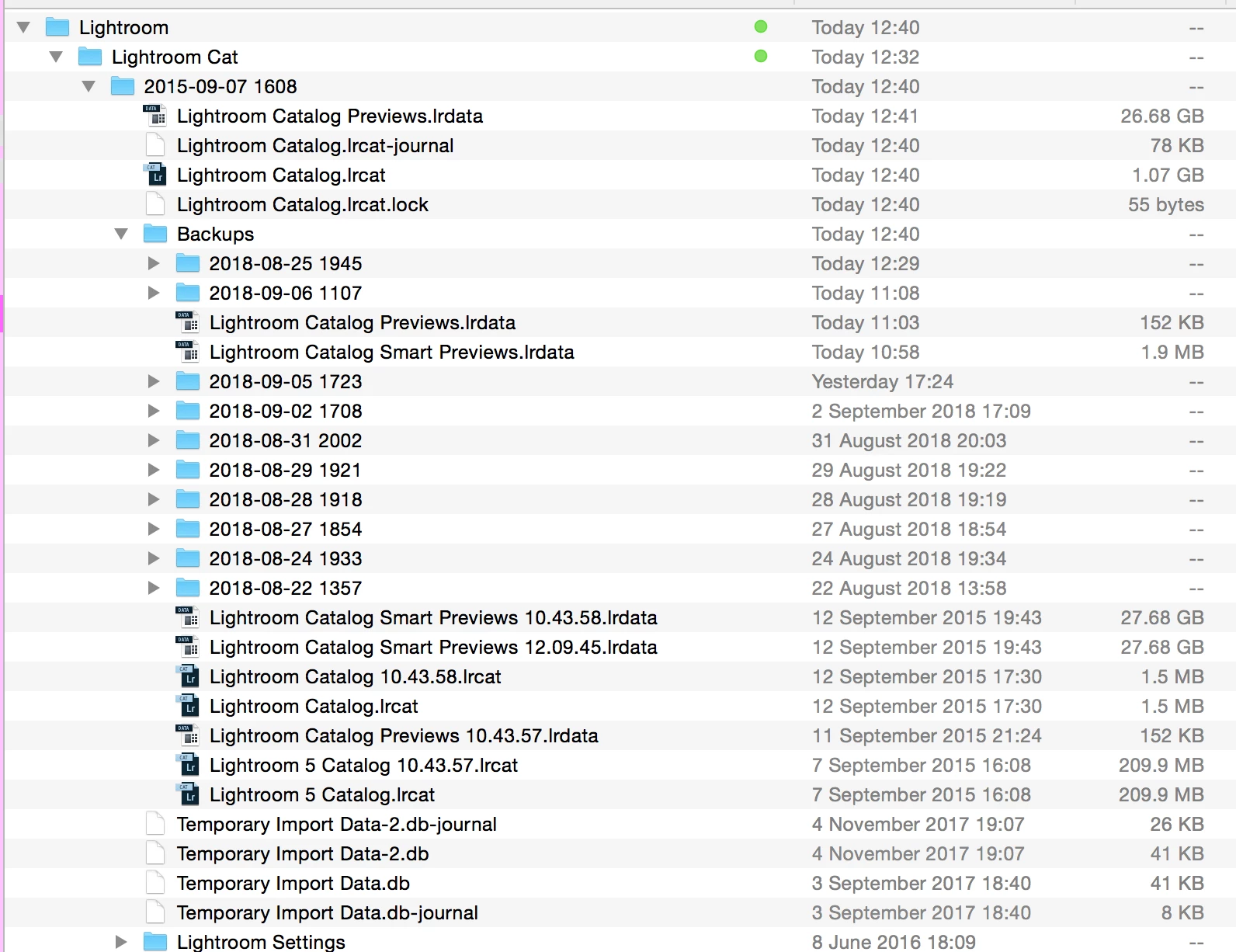Click the Lightroom Catalog 10.43.58.lrcat icon
This screenshot has width=1236, height=952.
click(188, 676)
